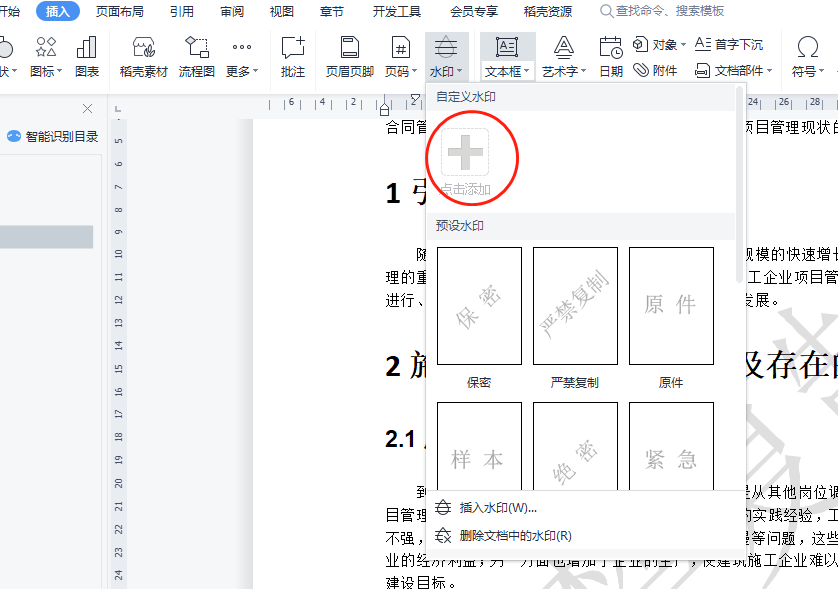The image size is (838, 589).
Task: Pick the 保密 preset watermark thumbnail
Action: click(479, 306)
